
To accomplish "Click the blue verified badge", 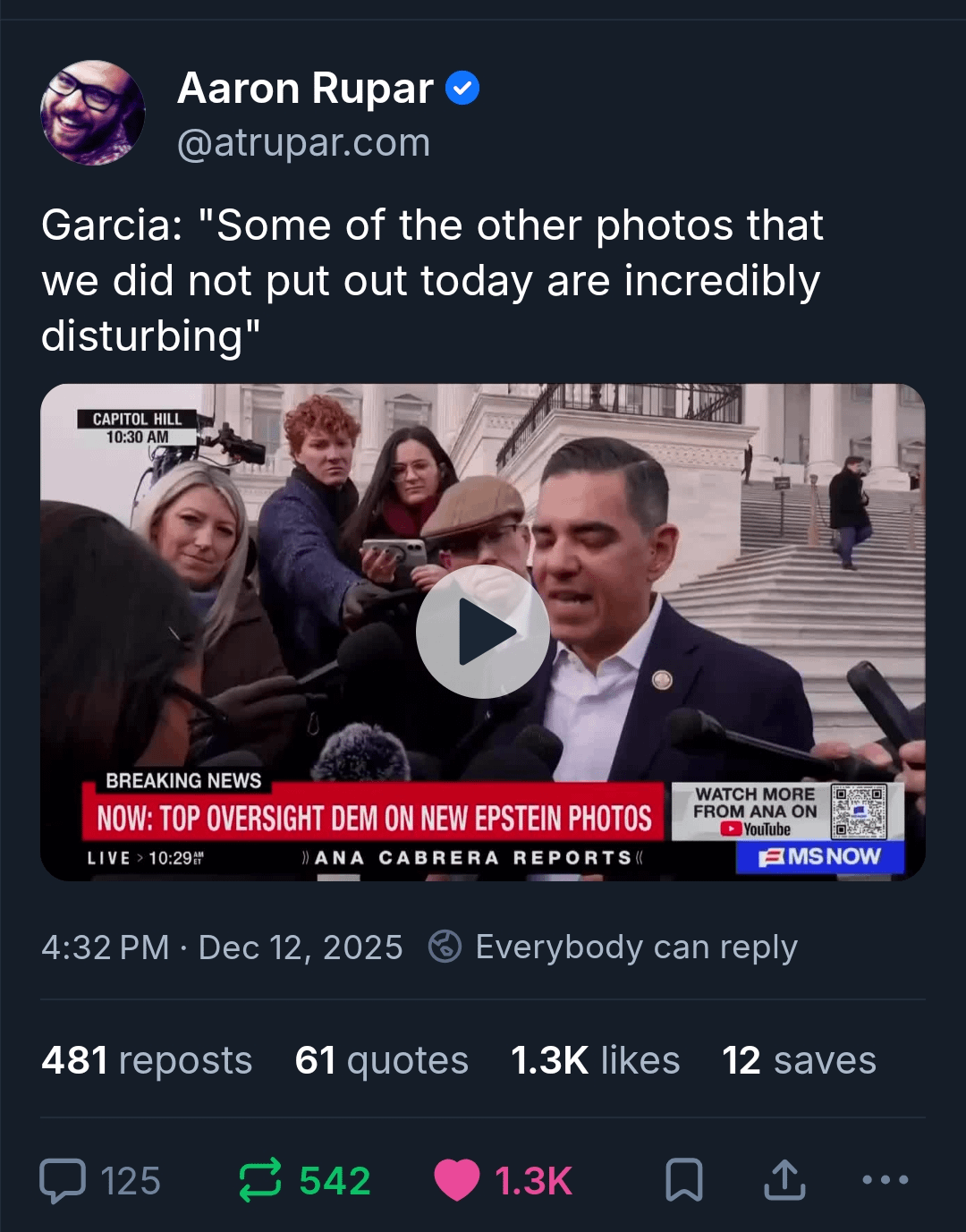I will click(462, 89).
